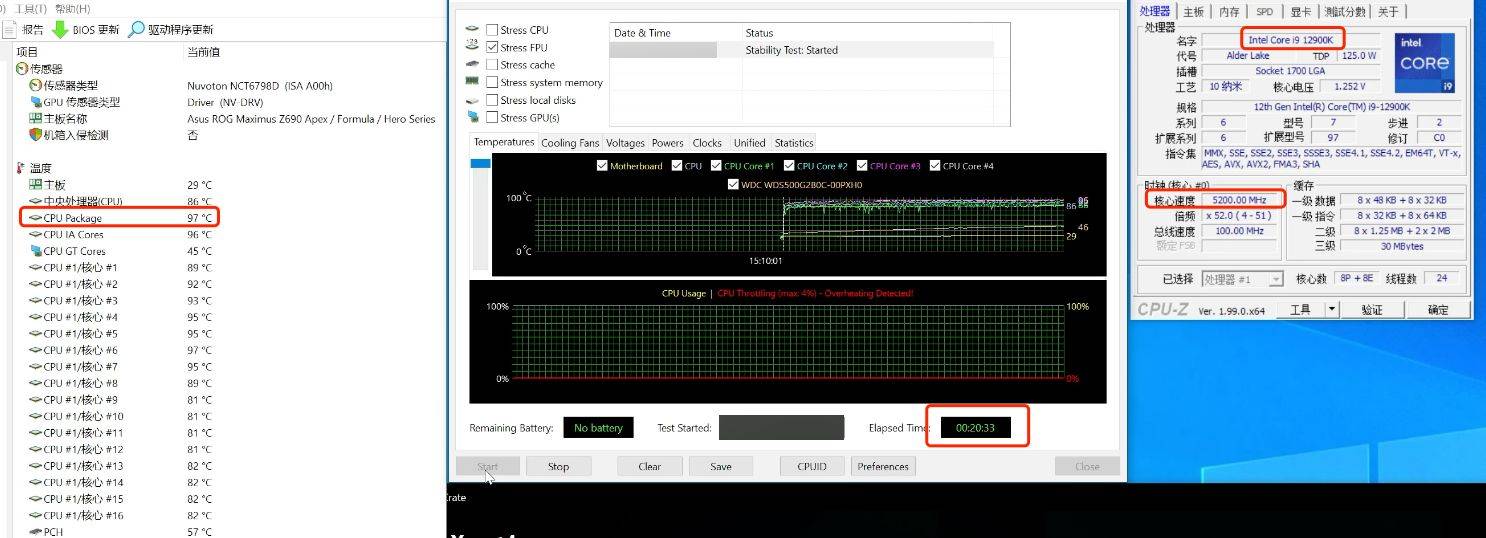Open the 关于 tab in CPU-Z
This screenshot has width=1486, height=538.
click(1388, 12)
